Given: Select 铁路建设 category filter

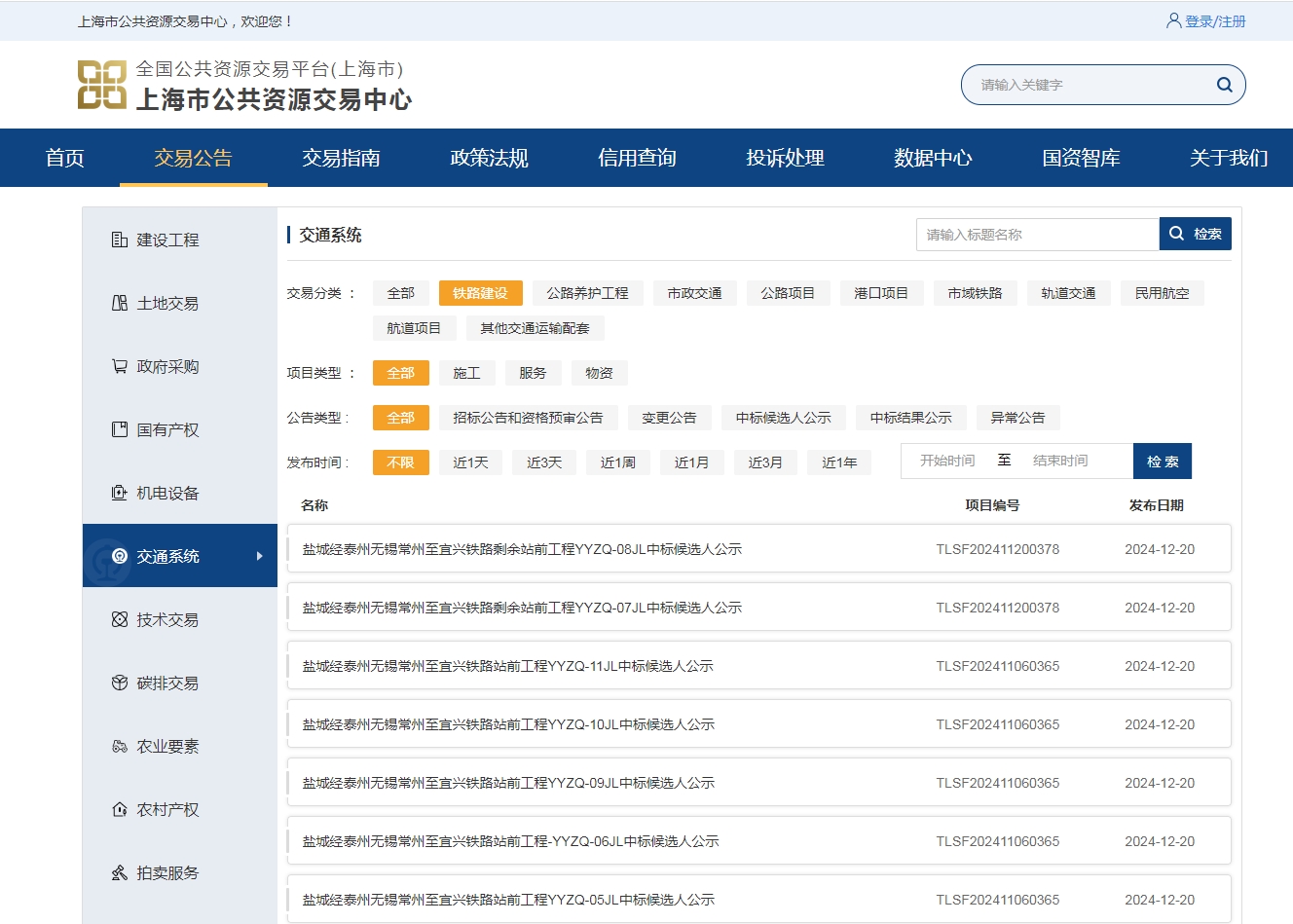Looking at the screenshot, I should coord(480,293).
